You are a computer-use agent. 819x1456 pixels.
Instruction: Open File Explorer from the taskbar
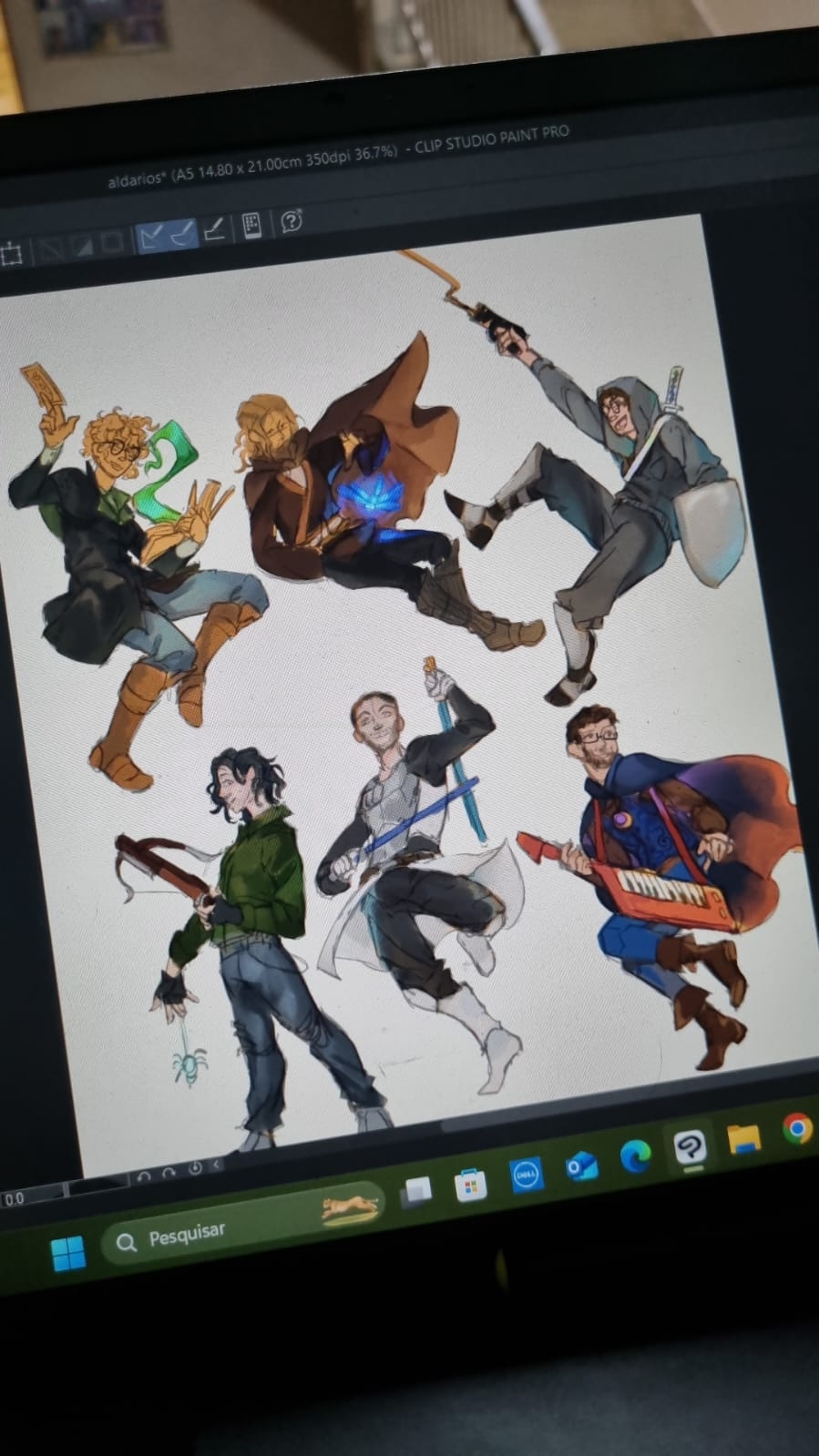[x=743, y=1139]
